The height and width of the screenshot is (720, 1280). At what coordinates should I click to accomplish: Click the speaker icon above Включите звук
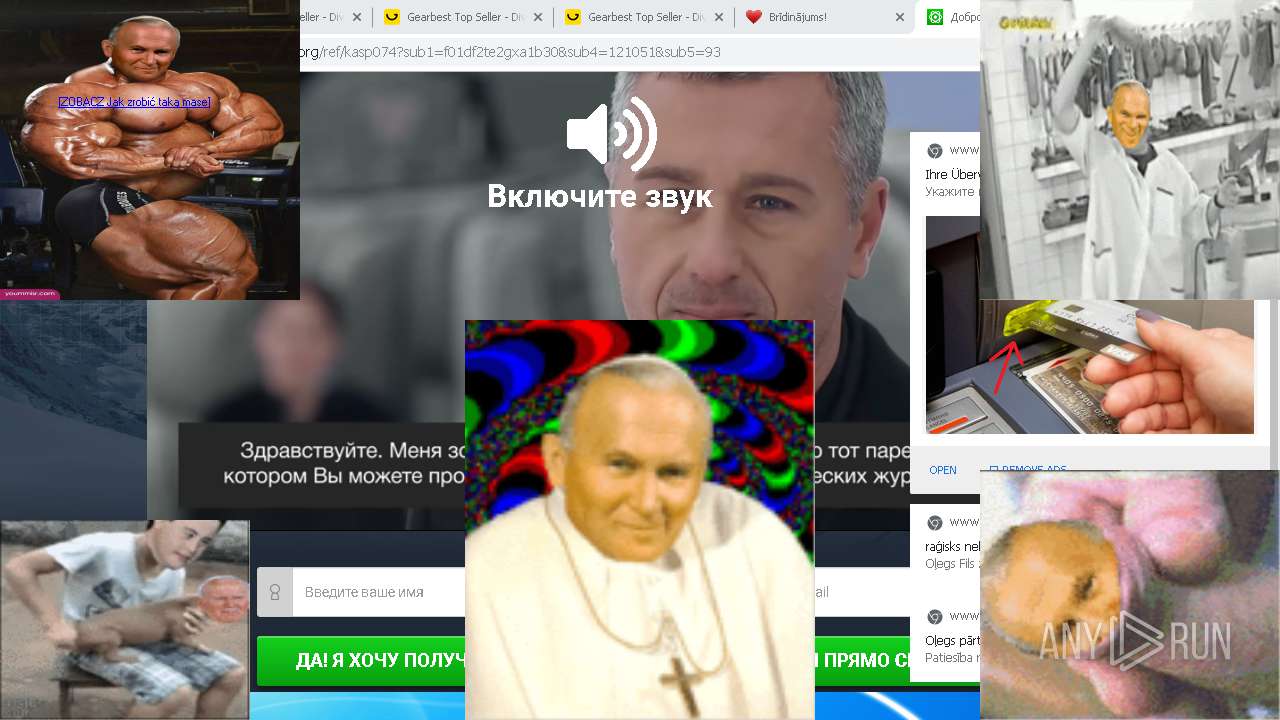coord(611,134)
